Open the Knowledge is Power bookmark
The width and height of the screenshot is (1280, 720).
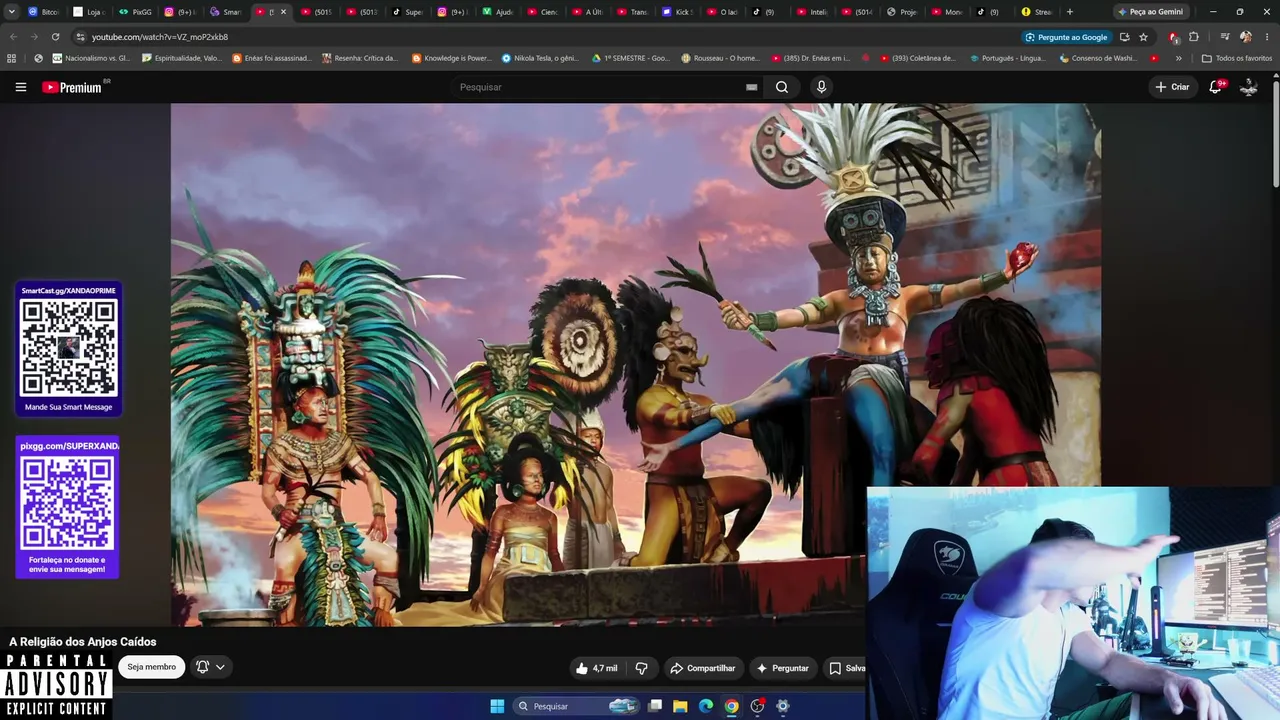452,58
